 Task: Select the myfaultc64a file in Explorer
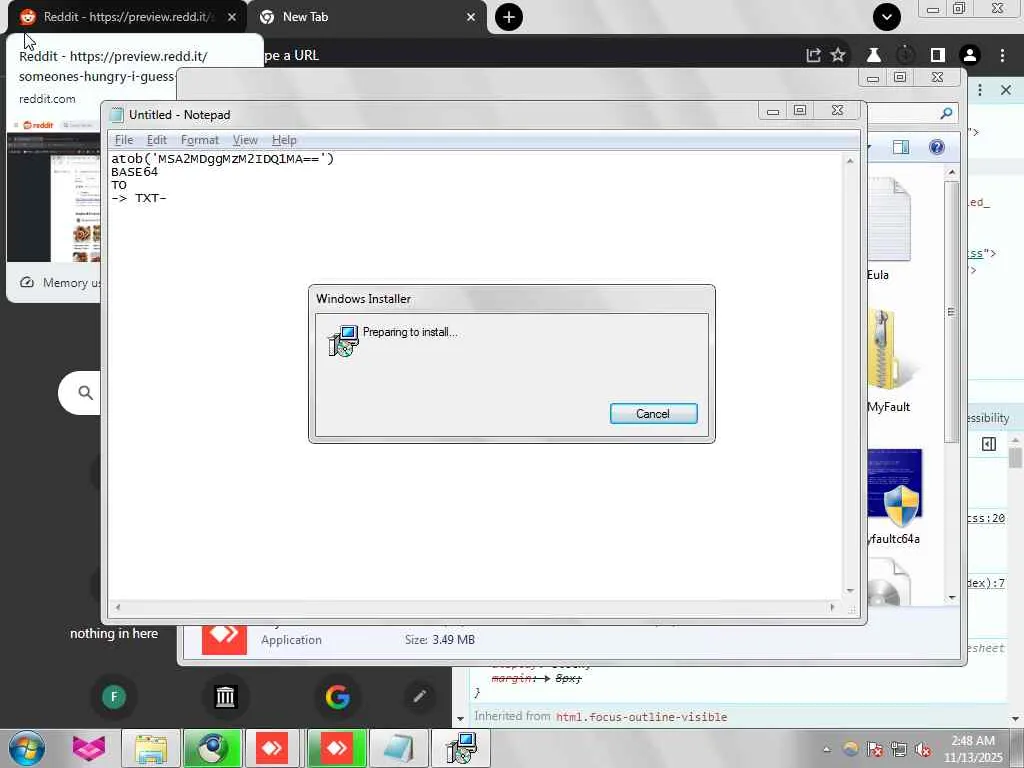tap(893, 496)
